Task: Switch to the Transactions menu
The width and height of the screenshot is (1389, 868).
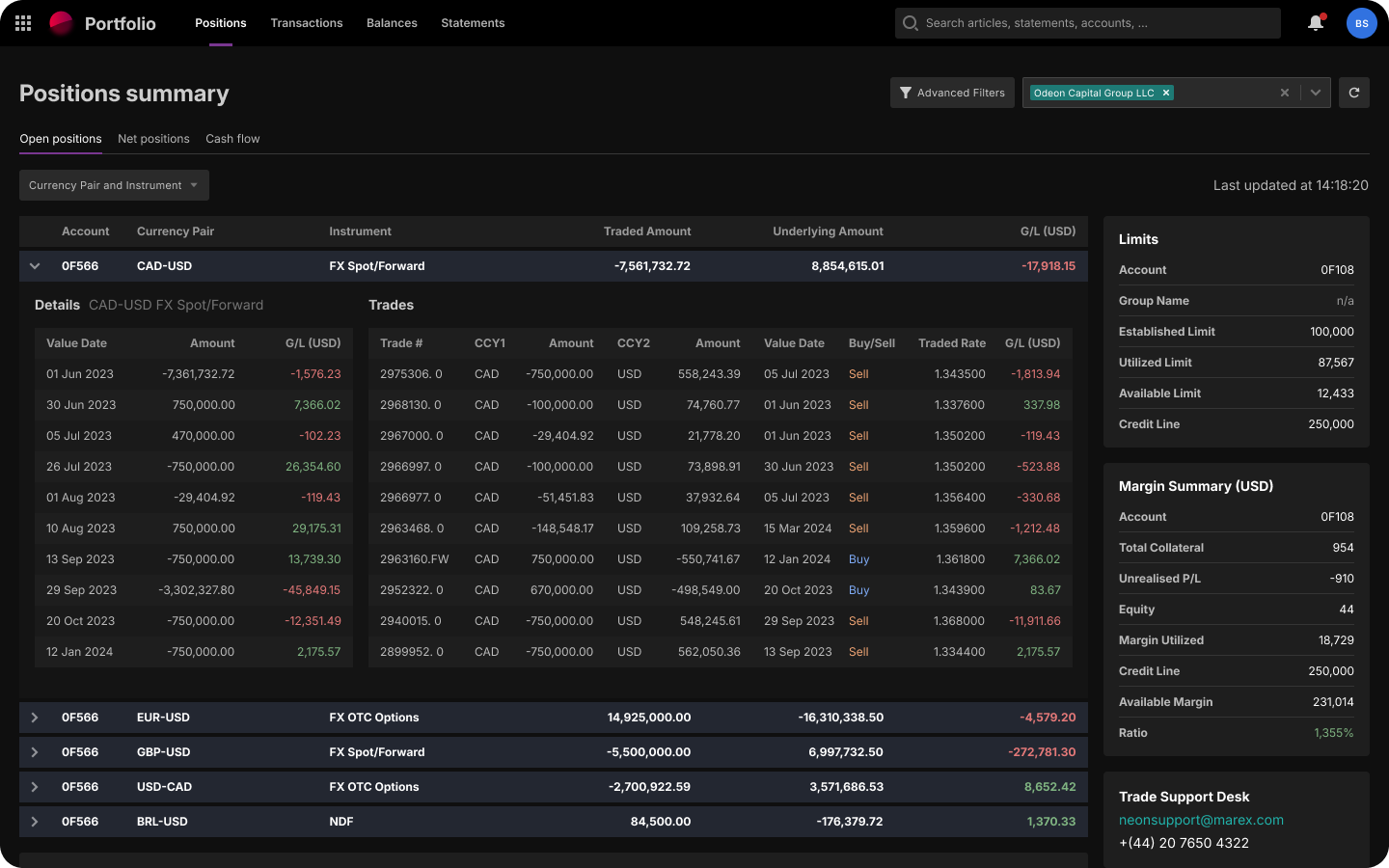Action: coord(307,23)
